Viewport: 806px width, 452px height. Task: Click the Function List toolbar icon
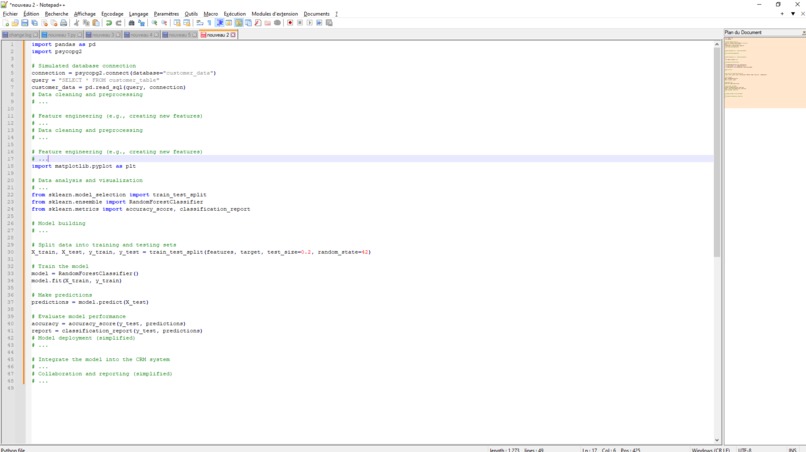click(x=258, y=23)
